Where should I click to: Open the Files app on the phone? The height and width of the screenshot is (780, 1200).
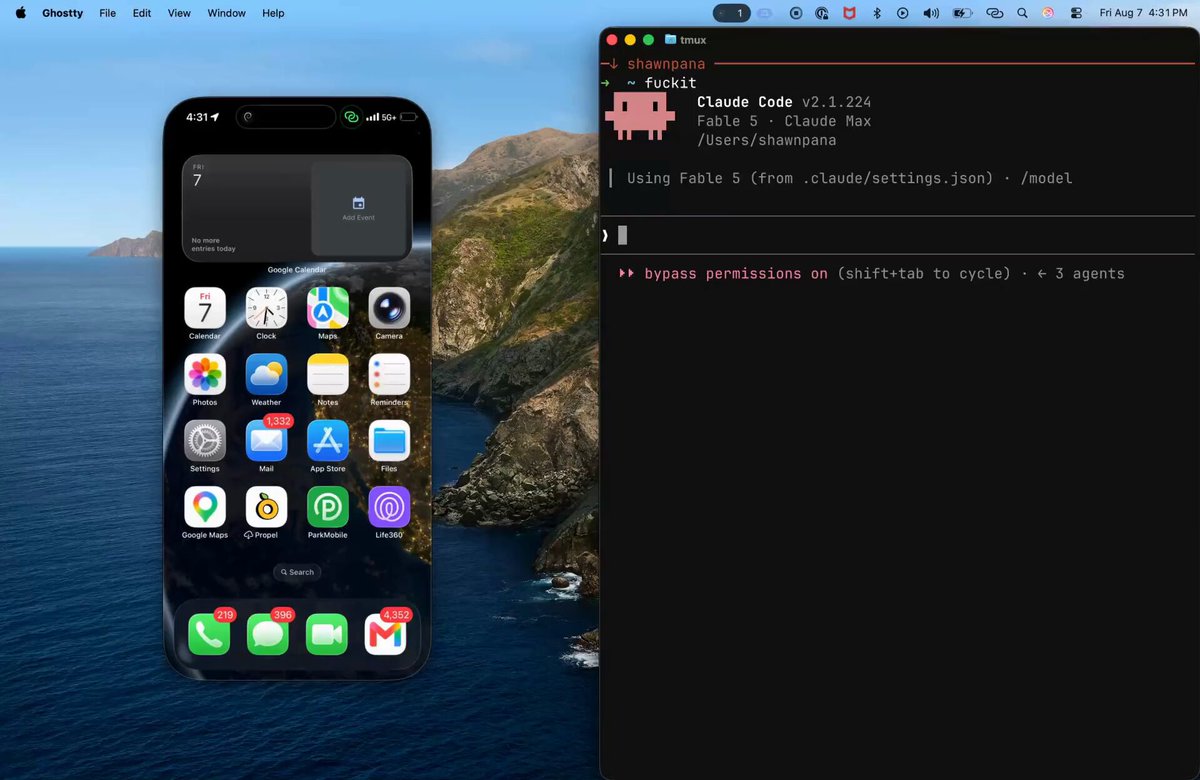[389, 440]
